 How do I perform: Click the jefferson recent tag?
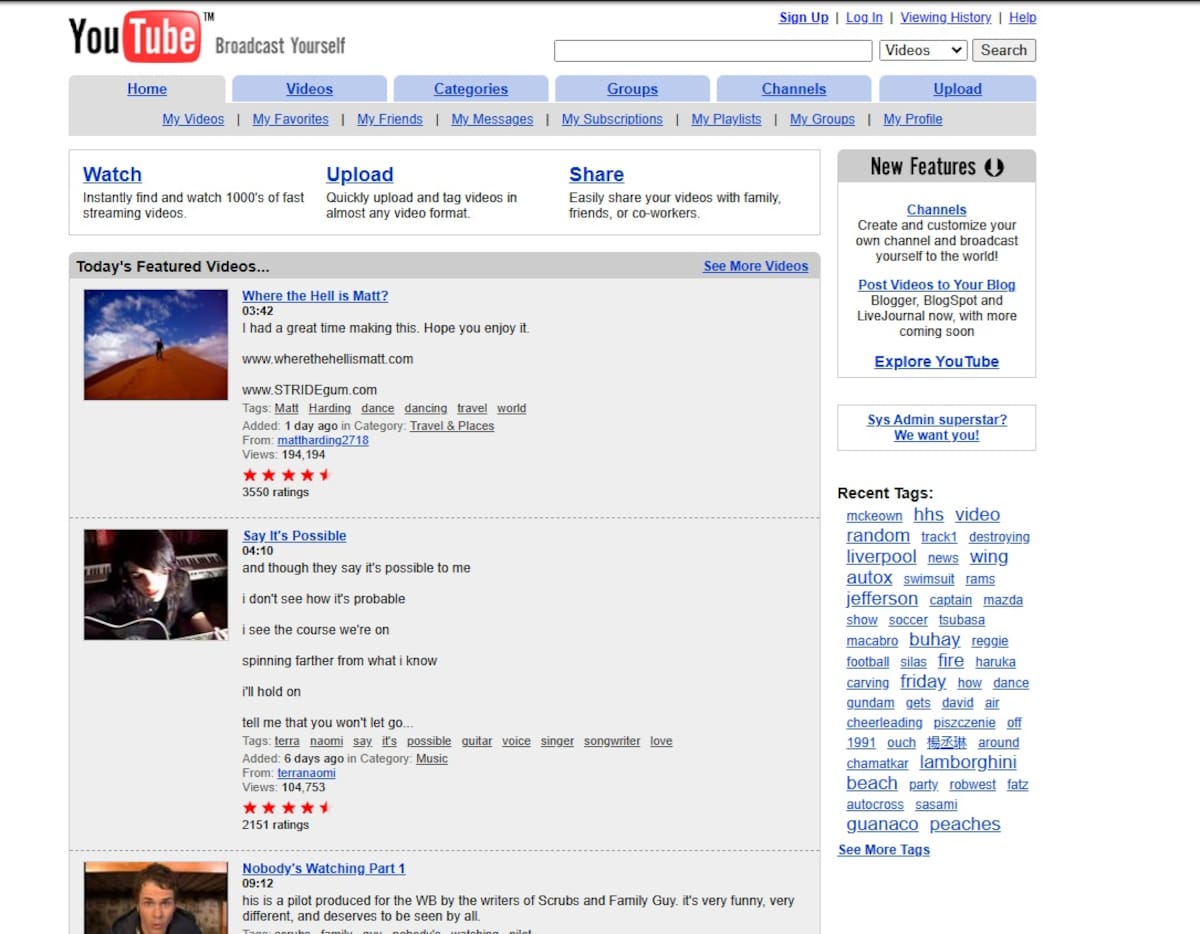pyautogui.click(x=882, y=599)
